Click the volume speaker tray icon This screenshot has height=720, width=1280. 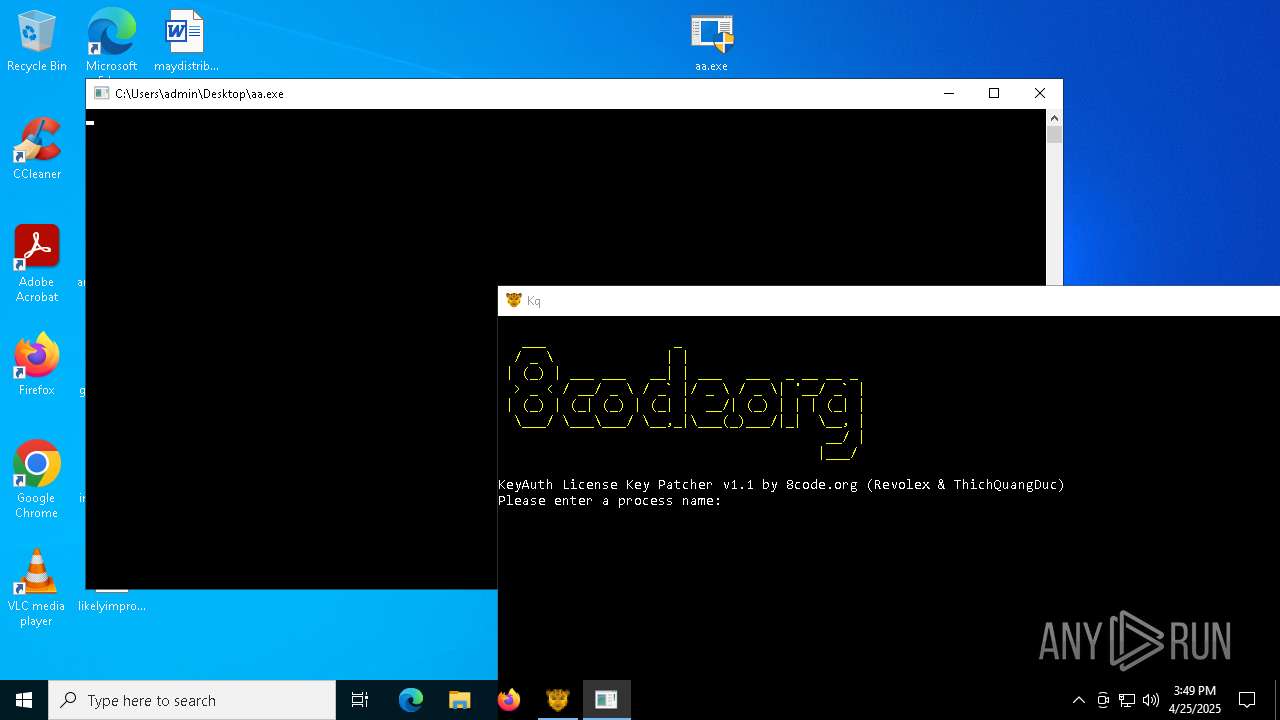1151,700
